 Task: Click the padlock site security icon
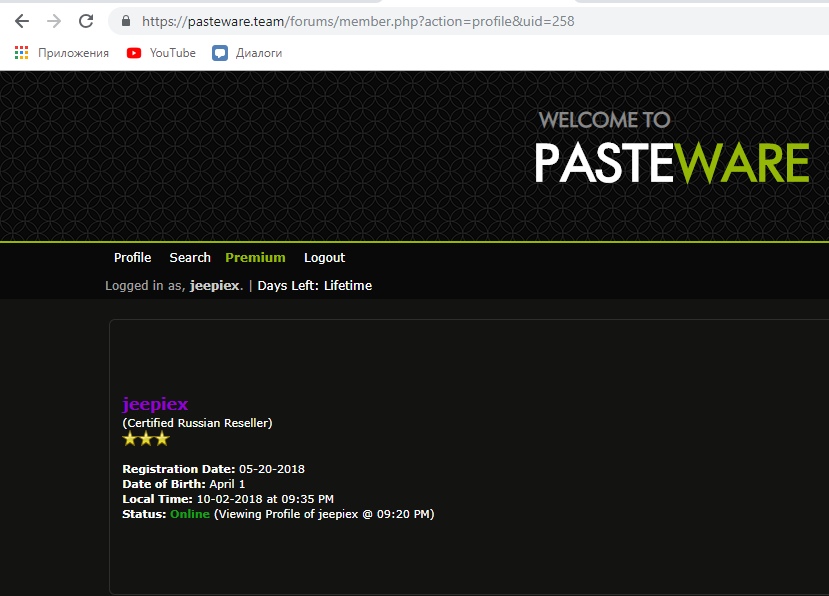click(x=126, y=21)
